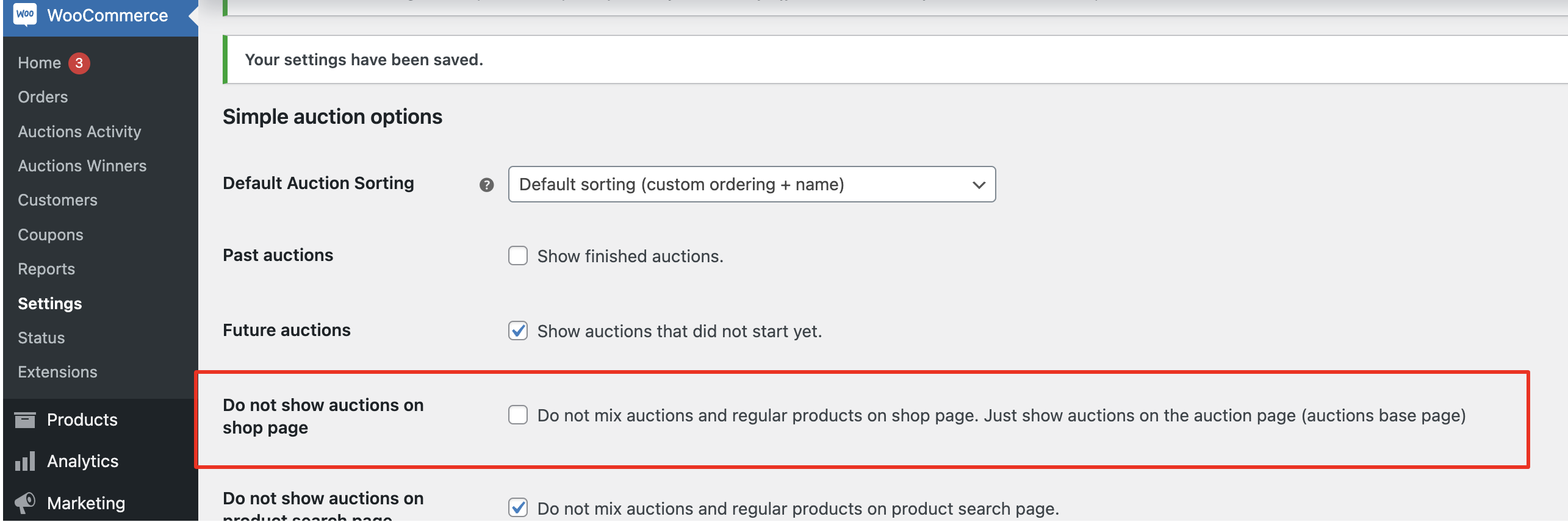Enable Show finished auctions checkbox

(x=518, y=256)
